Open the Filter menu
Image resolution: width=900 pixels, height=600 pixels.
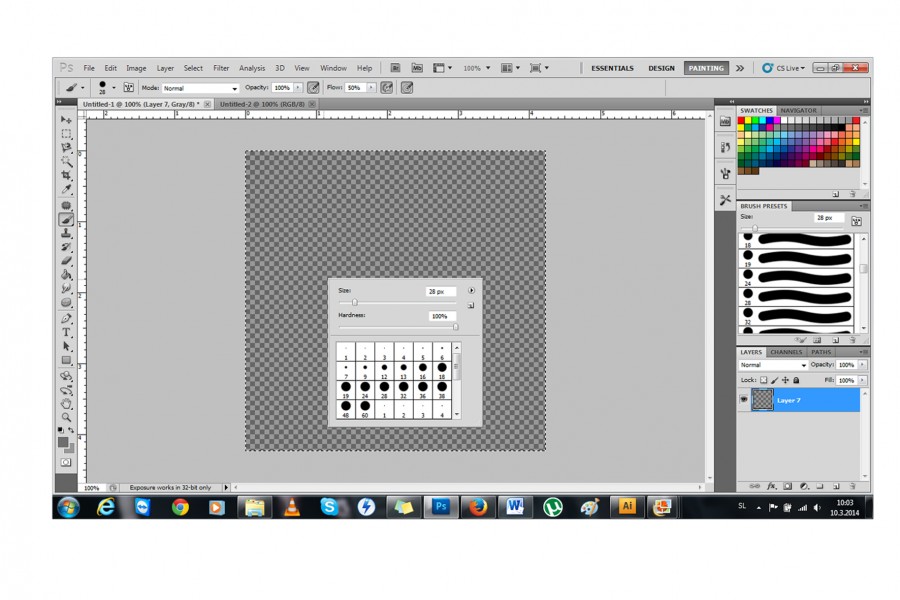(221, 68)
